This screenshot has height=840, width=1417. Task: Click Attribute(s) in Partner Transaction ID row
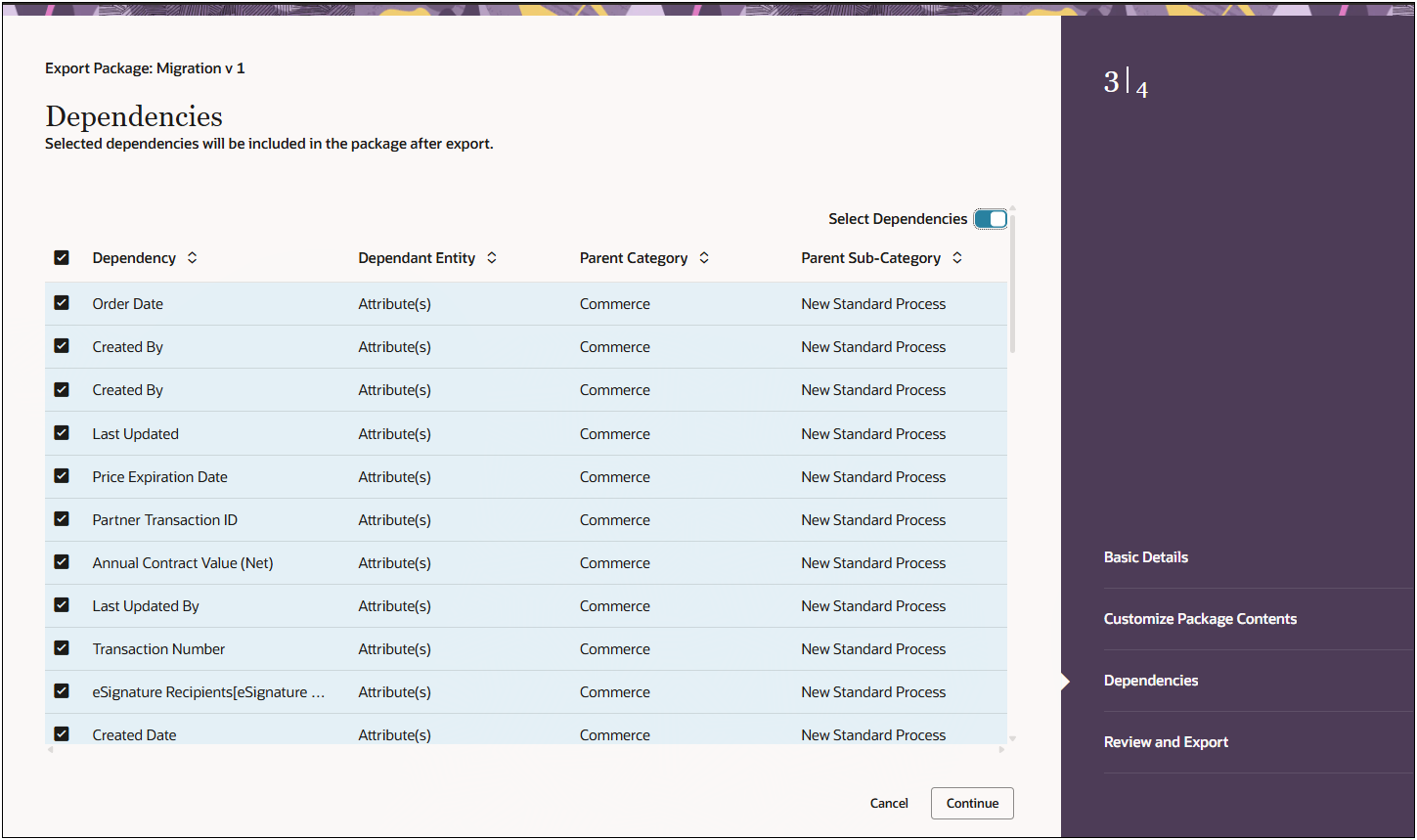pyautogui.click(x=395, y=520)
